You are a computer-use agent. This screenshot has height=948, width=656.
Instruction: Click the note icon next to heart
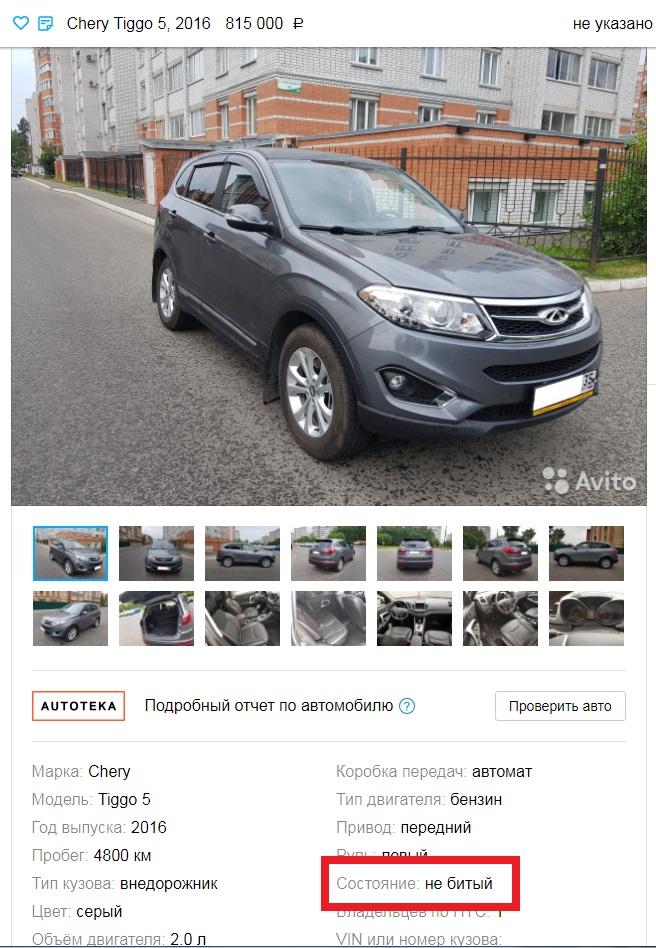click(45, 24)
